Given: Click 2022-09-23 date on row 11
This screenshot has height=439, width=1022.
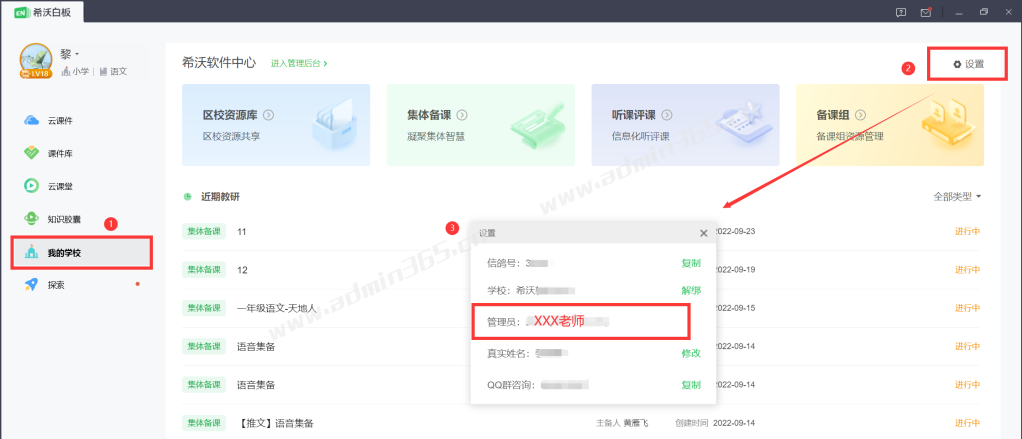Looking at the screenshot, I should pos(735,231).
